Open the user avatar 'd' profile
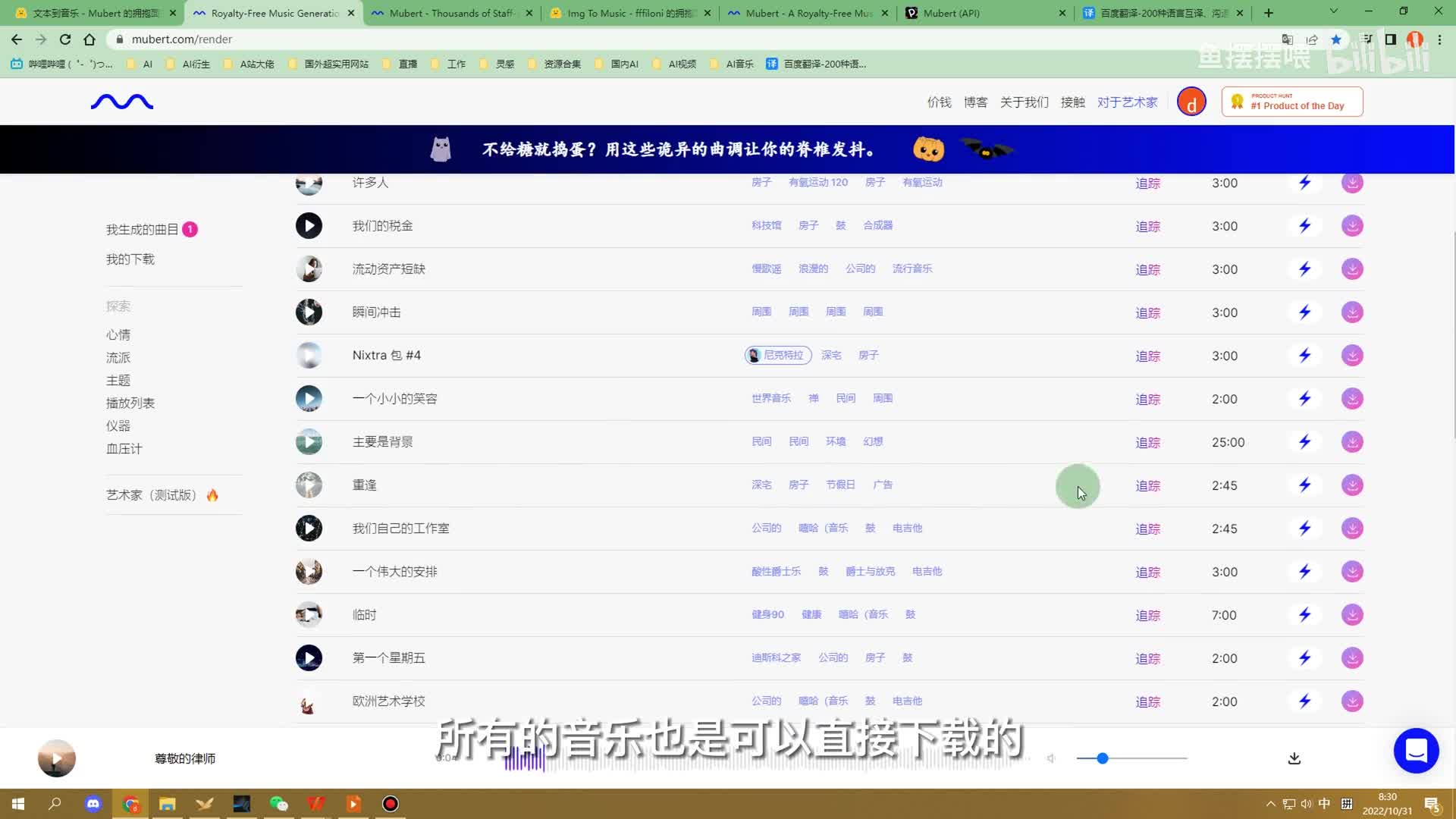The height and width of the screenshot is (819, 1456). (1191, 102)
